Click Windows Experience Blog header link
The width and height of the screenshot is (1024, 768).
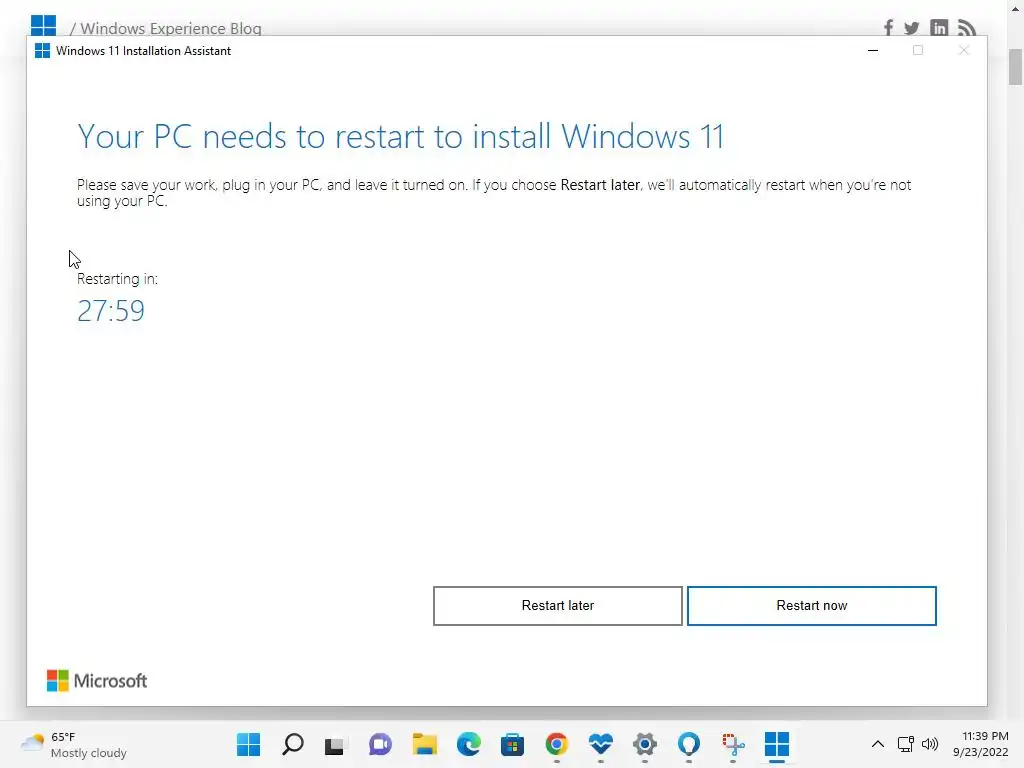click(x=170, y=29)
